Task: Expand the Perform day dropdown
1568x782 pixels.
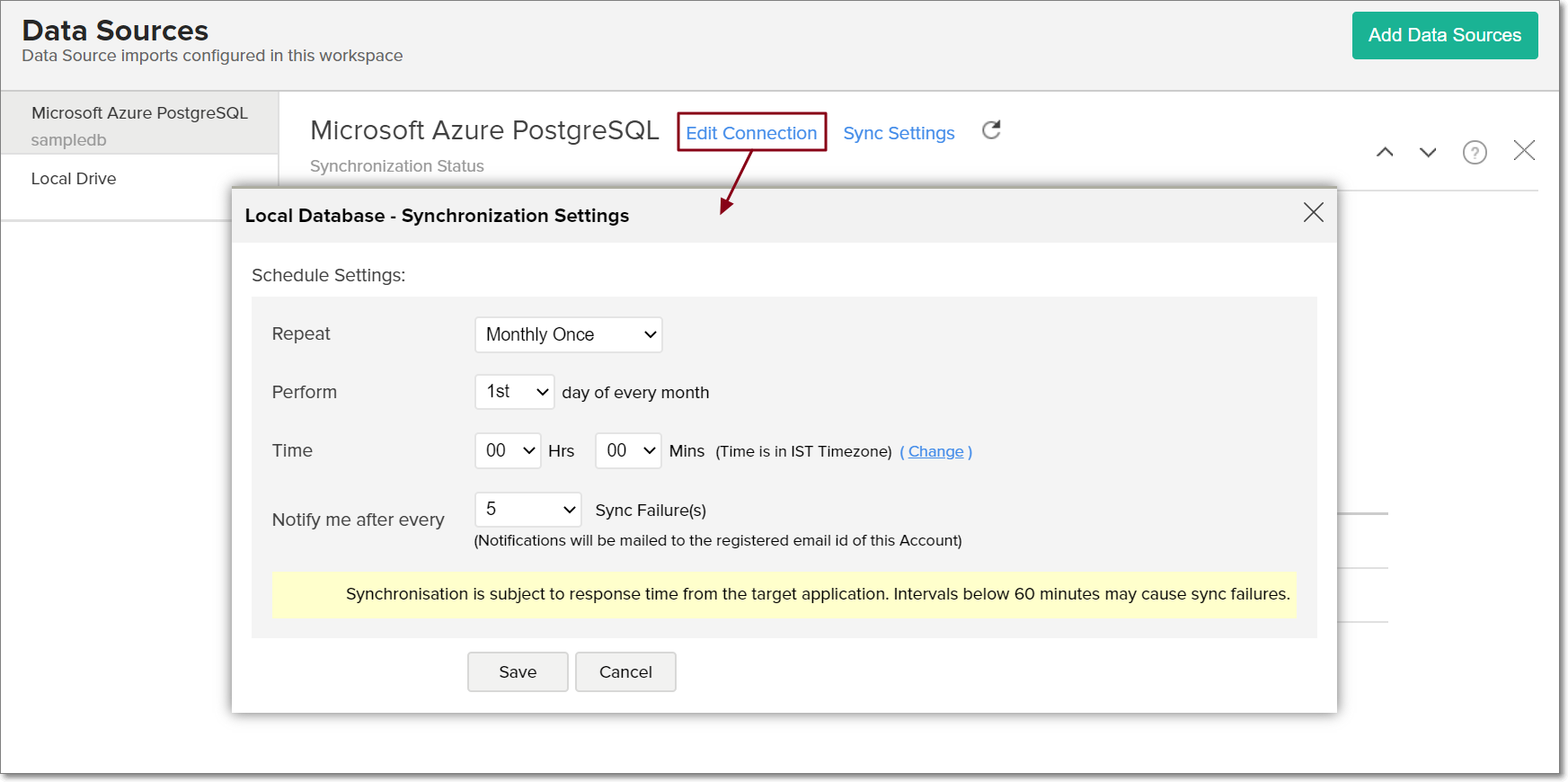Action: [x=515, y=392]
